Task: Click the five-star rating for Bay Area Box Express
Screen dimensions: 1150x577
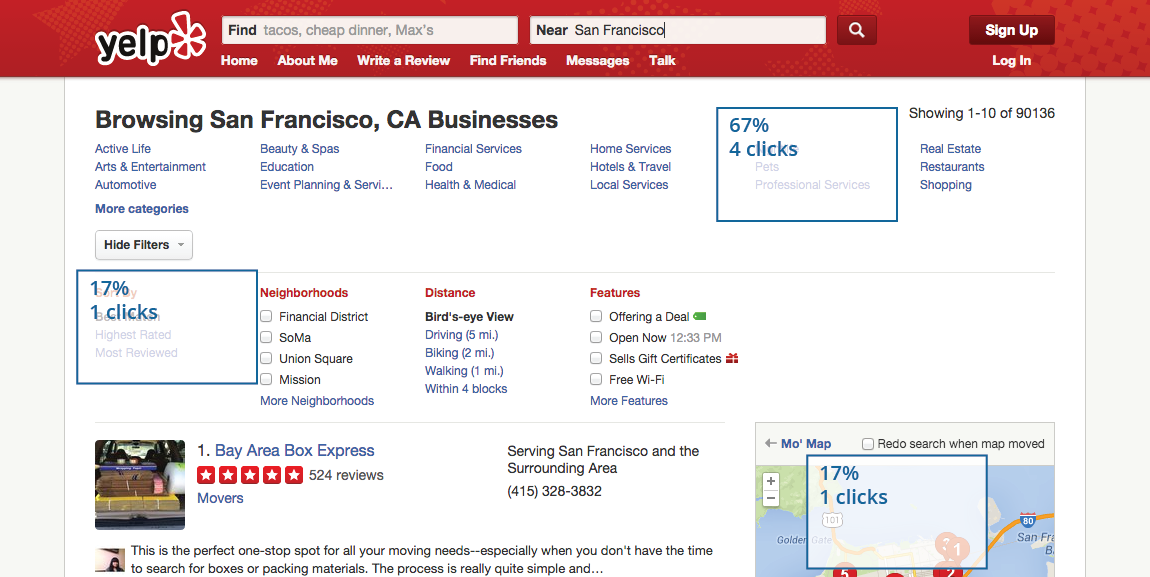Action: tap(250, 475)
